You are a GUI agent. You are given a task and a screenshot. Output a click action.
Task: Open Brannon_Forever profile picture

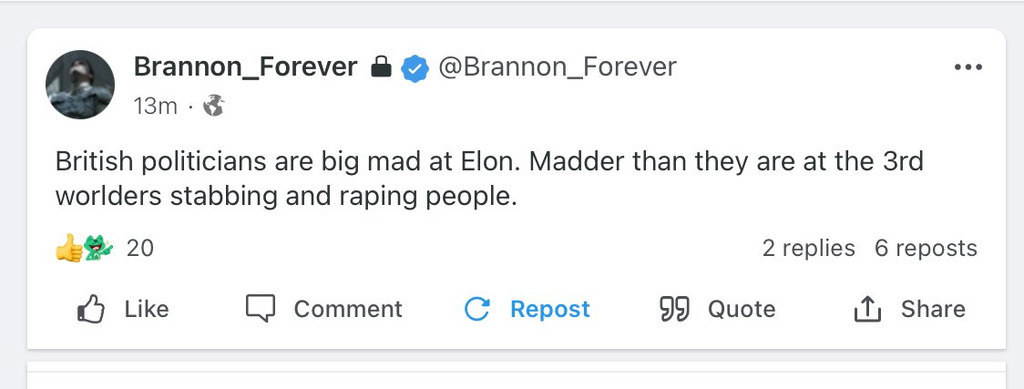80,84
